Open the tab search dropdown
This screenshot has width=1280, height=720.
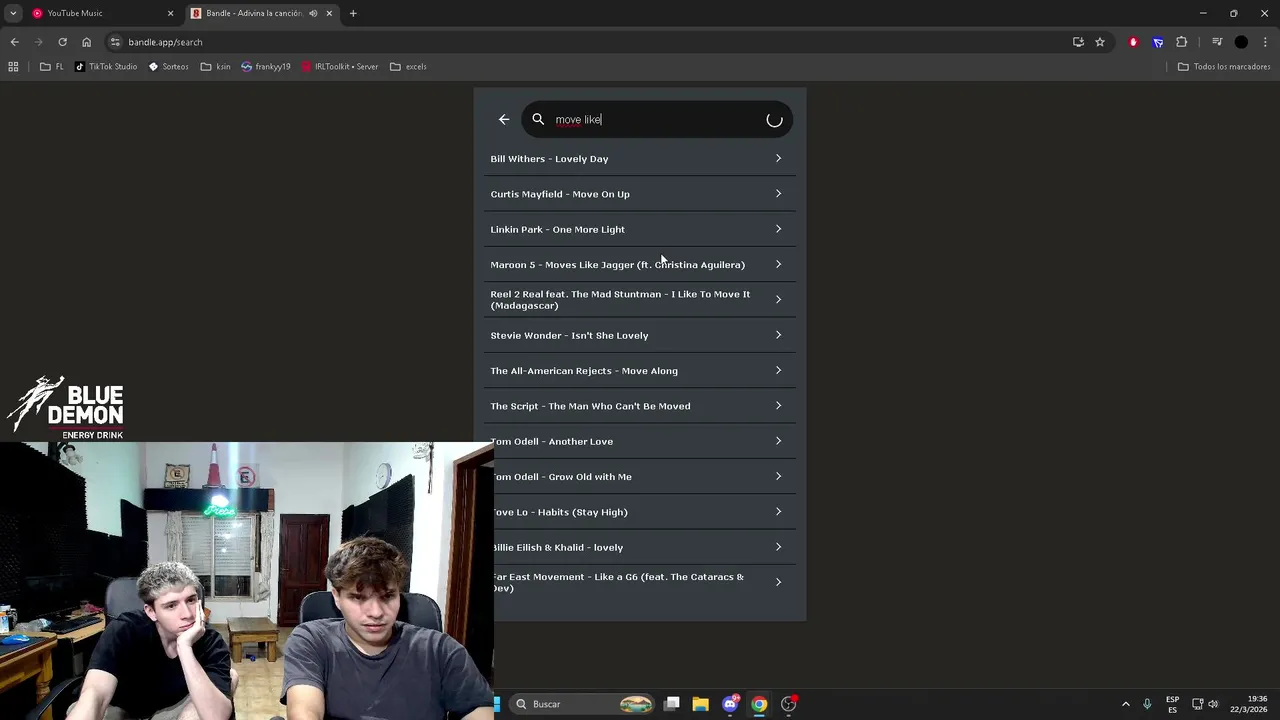coord(13,13)
